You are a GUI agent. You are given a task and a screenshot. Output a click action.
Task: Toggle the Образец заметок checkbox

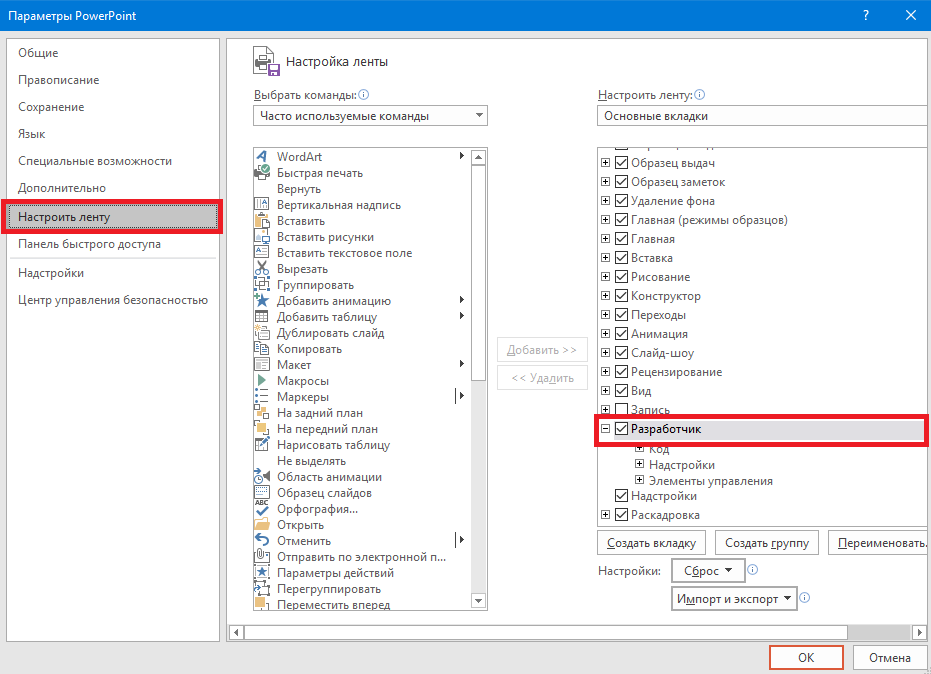(622, 182)
